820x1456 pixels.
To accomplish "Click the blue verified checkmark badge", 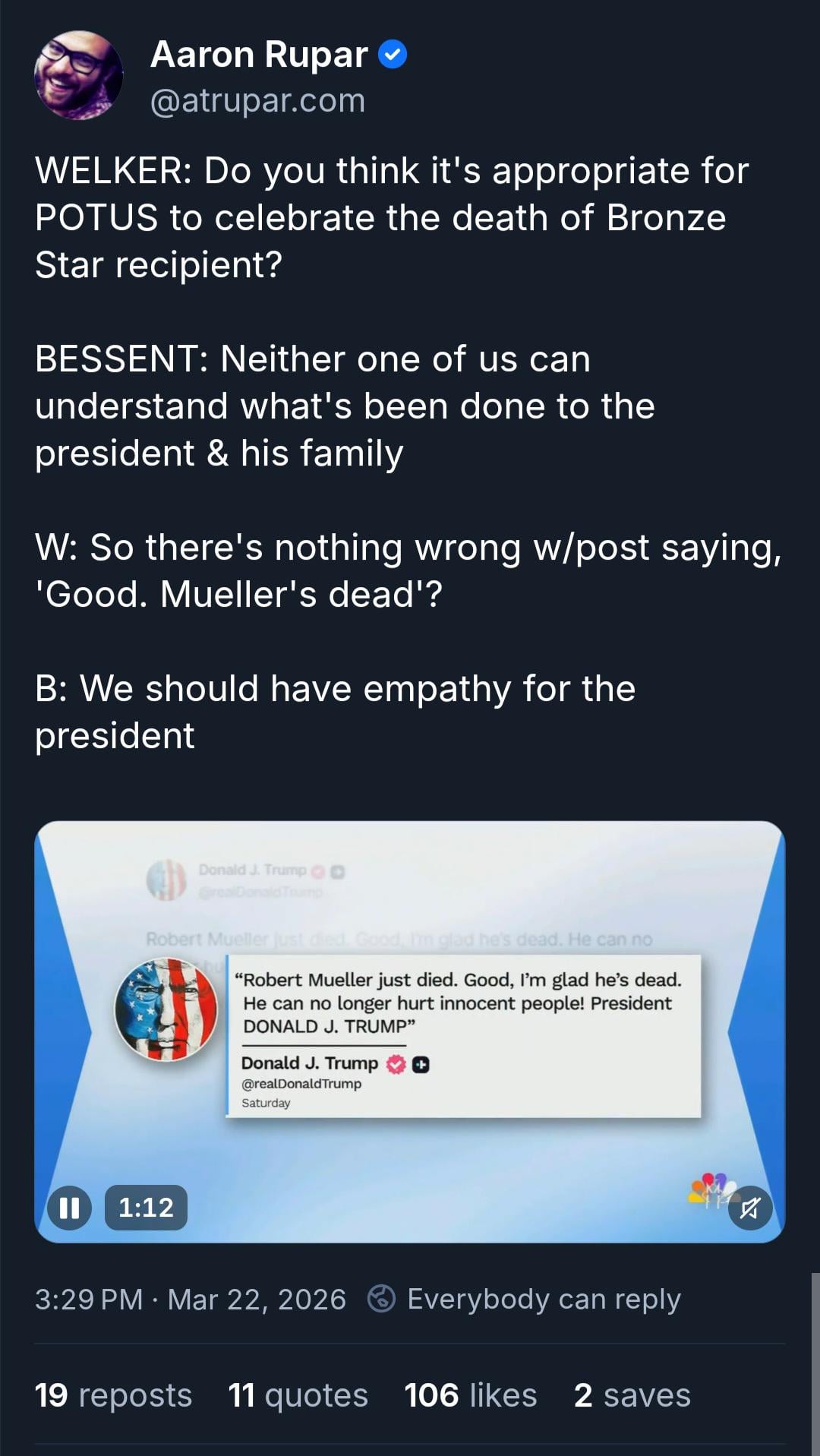I will pyautogui.click(x=393, y=55).
